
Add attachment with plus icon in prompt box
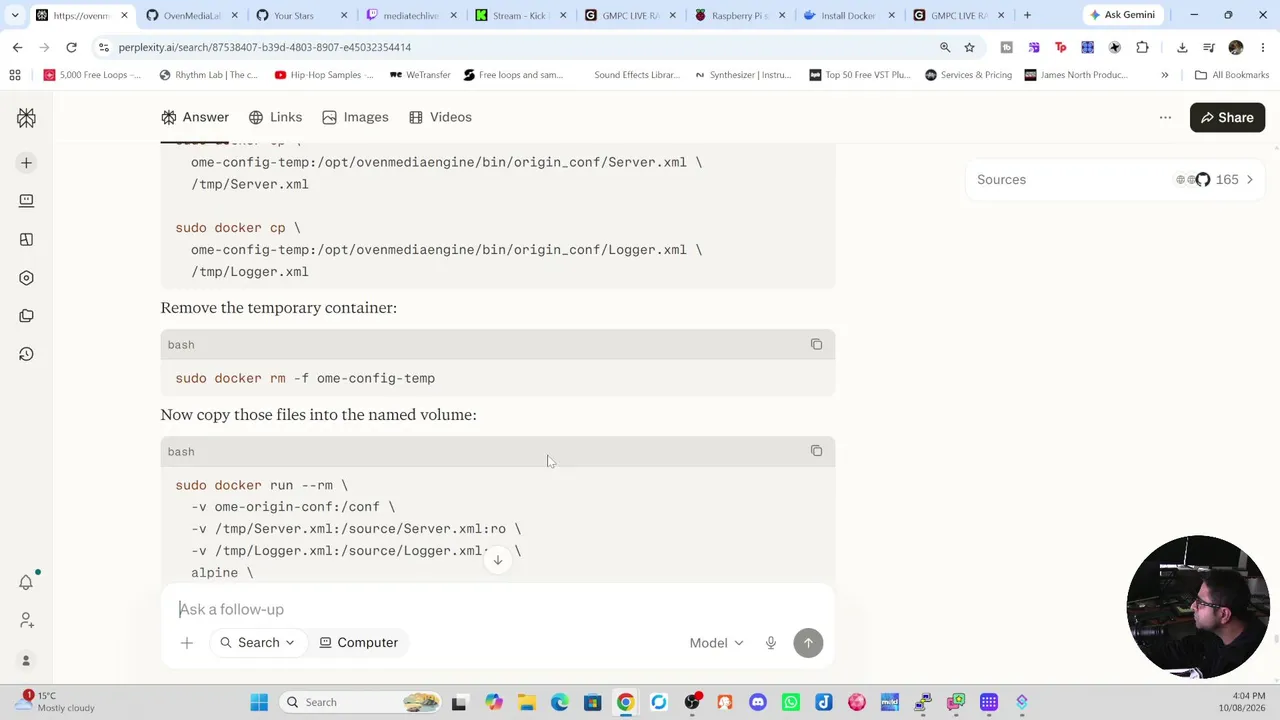187,643
